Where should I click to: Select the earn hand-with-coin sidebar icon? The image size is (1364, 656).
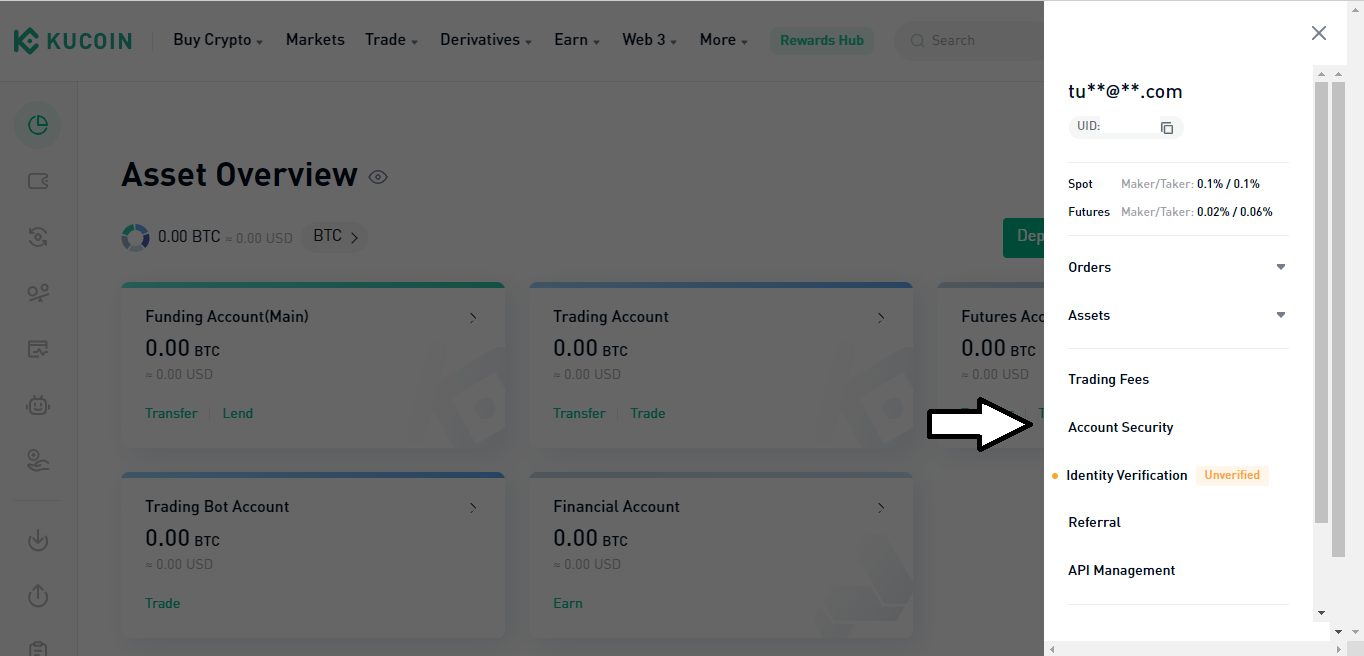tap(37, 461)
